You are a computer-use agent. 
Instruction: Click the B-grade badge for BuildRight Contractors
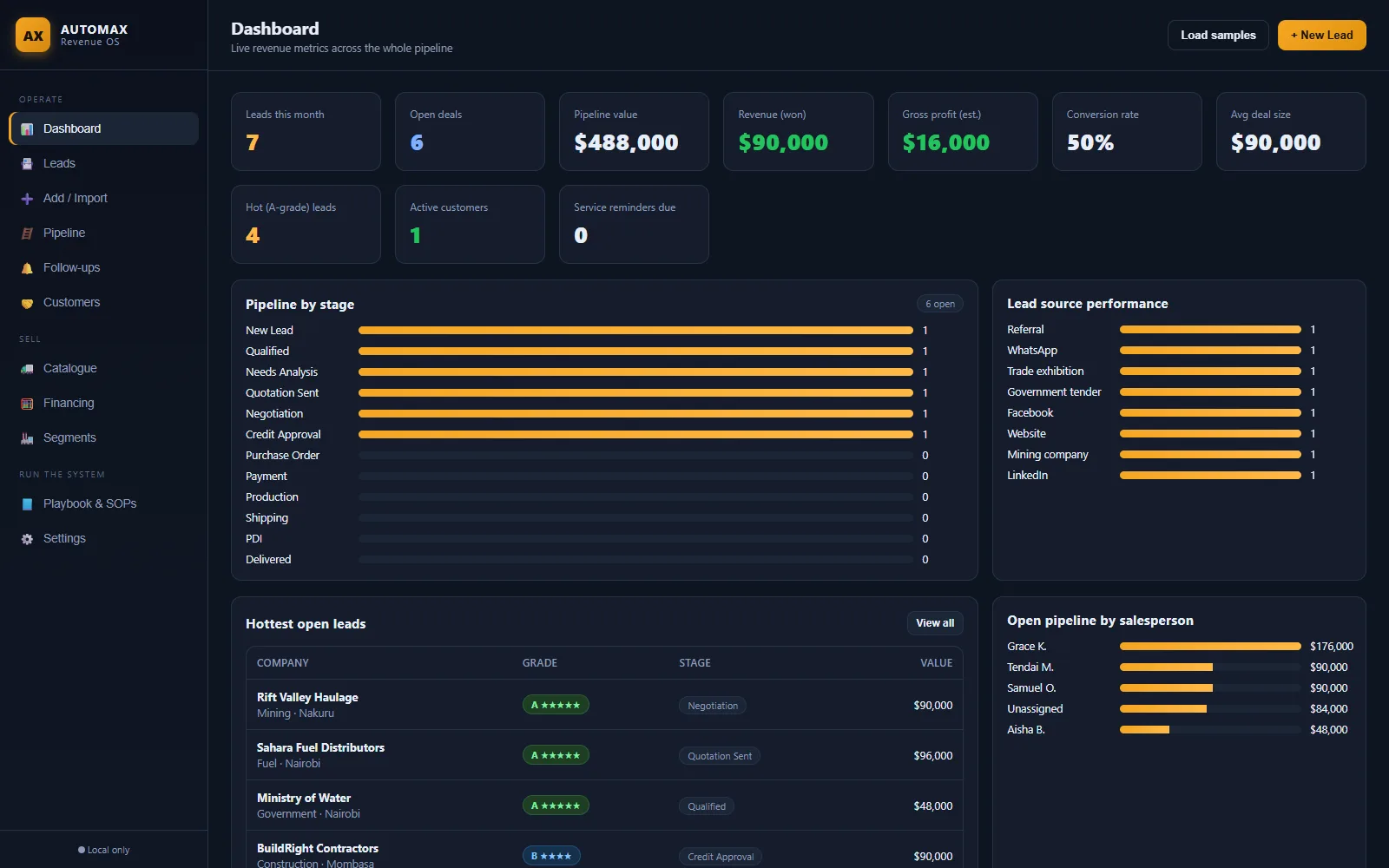[x=551, y=856]
